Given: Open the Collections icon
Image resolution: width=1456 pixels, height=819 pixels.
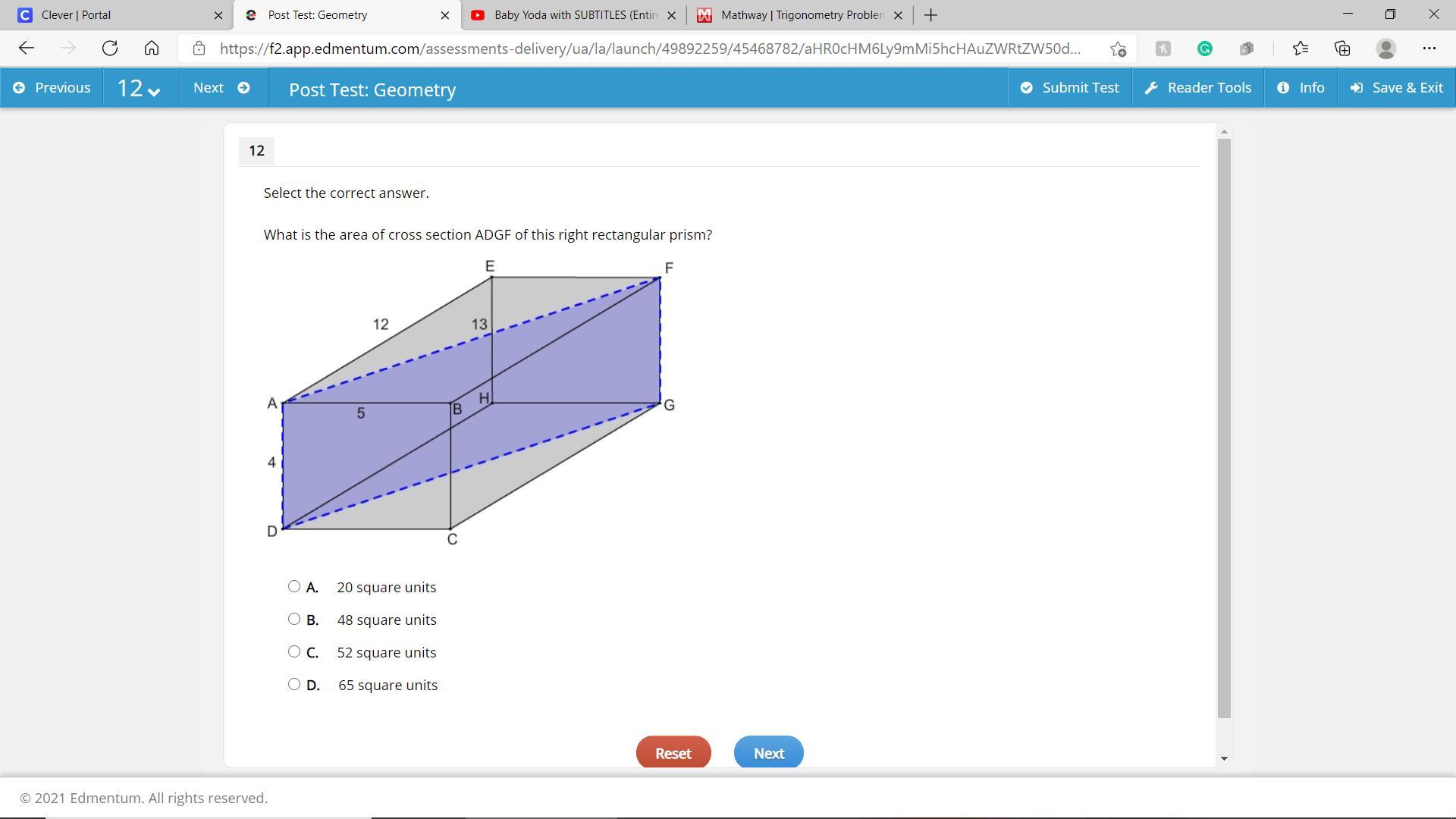Looking at the screenshot, I should tap(1342, 49).
